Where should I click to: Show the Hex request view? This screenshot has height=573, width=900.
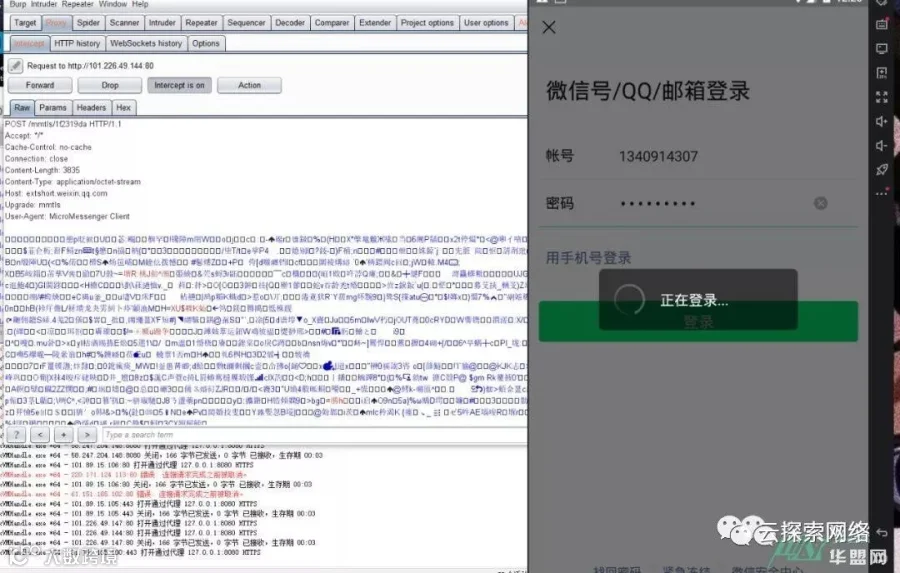(123, 108)
